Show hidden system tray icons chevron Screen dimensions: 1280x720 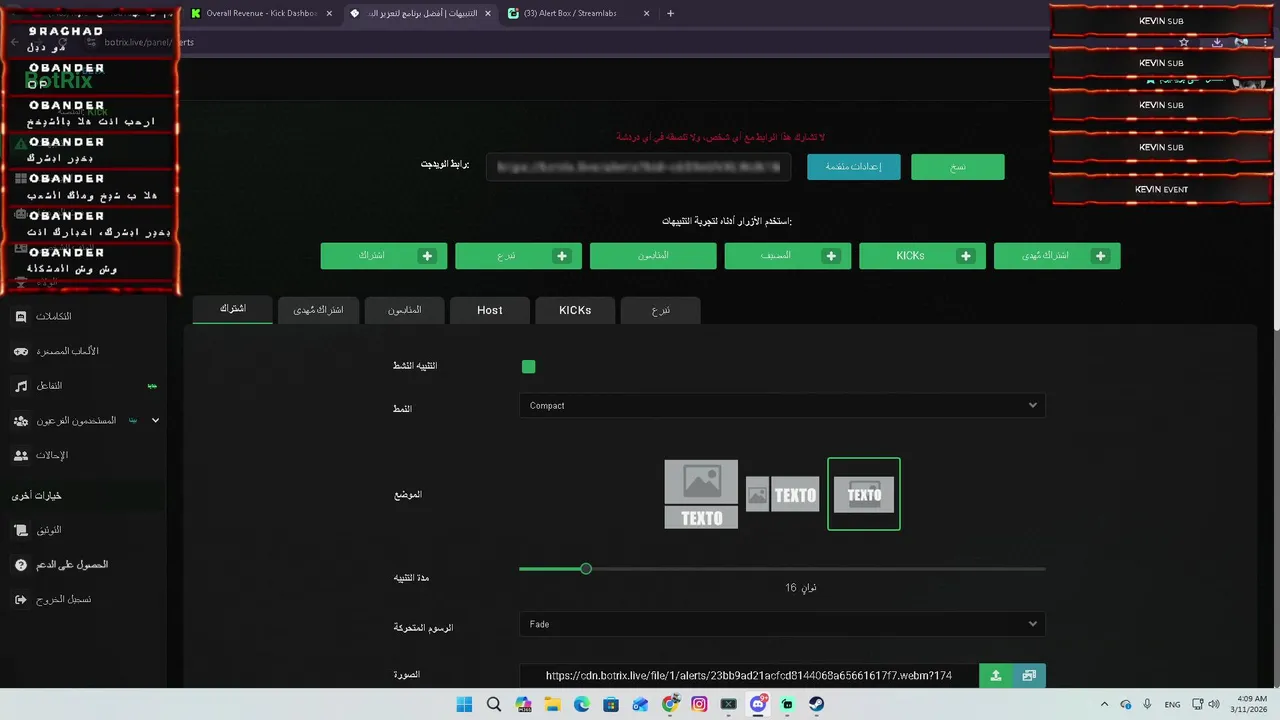[1104, 705]
